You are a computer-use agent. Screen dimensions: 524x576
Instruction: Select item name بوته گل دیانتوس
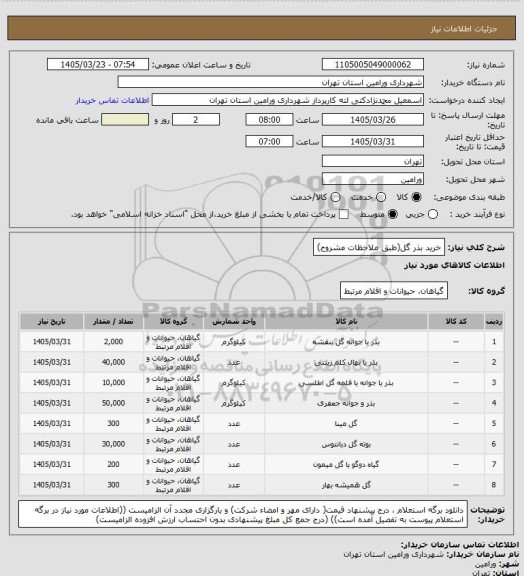point(346,444)
